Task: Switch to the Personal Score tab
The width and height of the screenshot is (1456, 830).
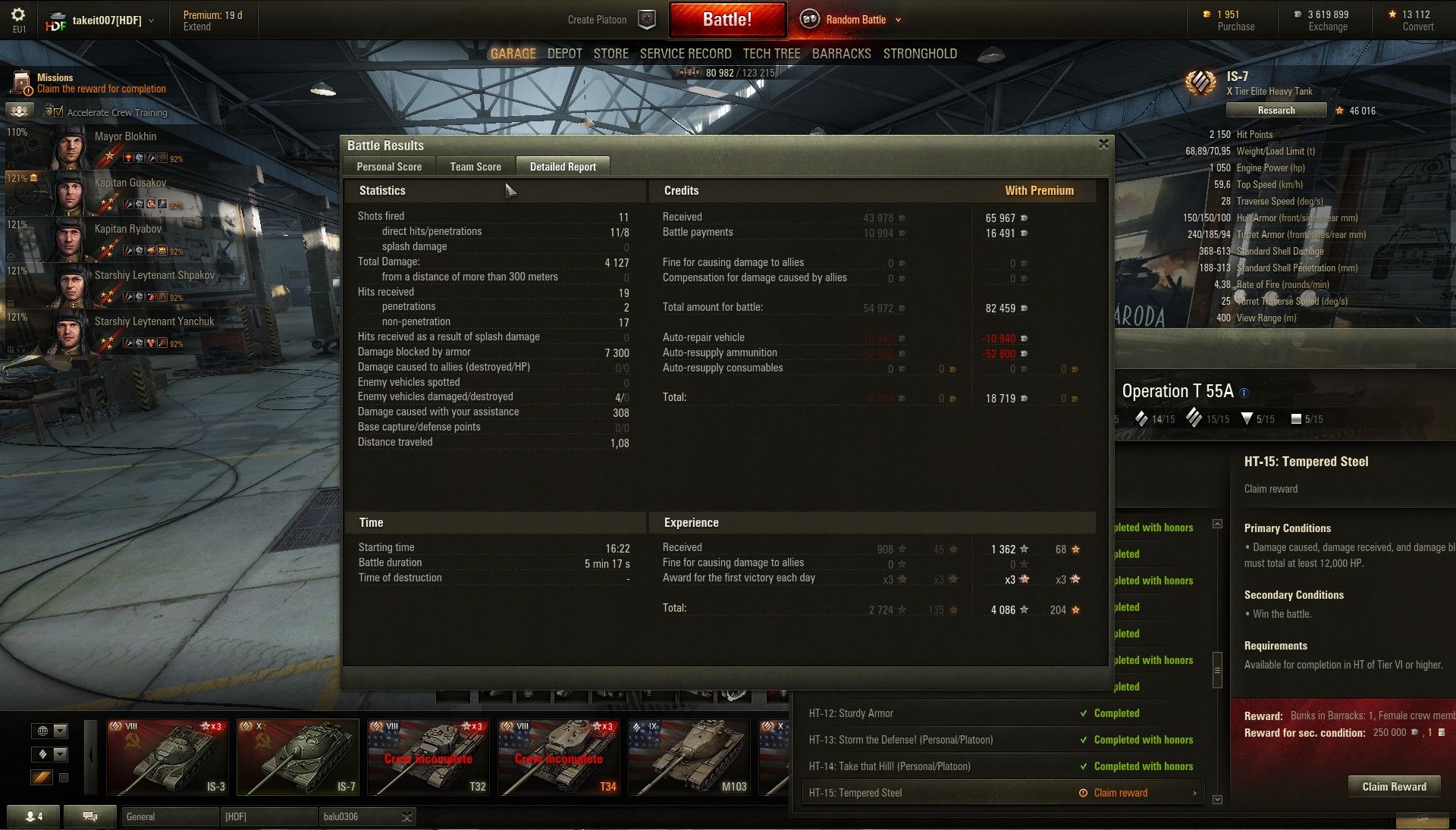Action: point(389,167)
